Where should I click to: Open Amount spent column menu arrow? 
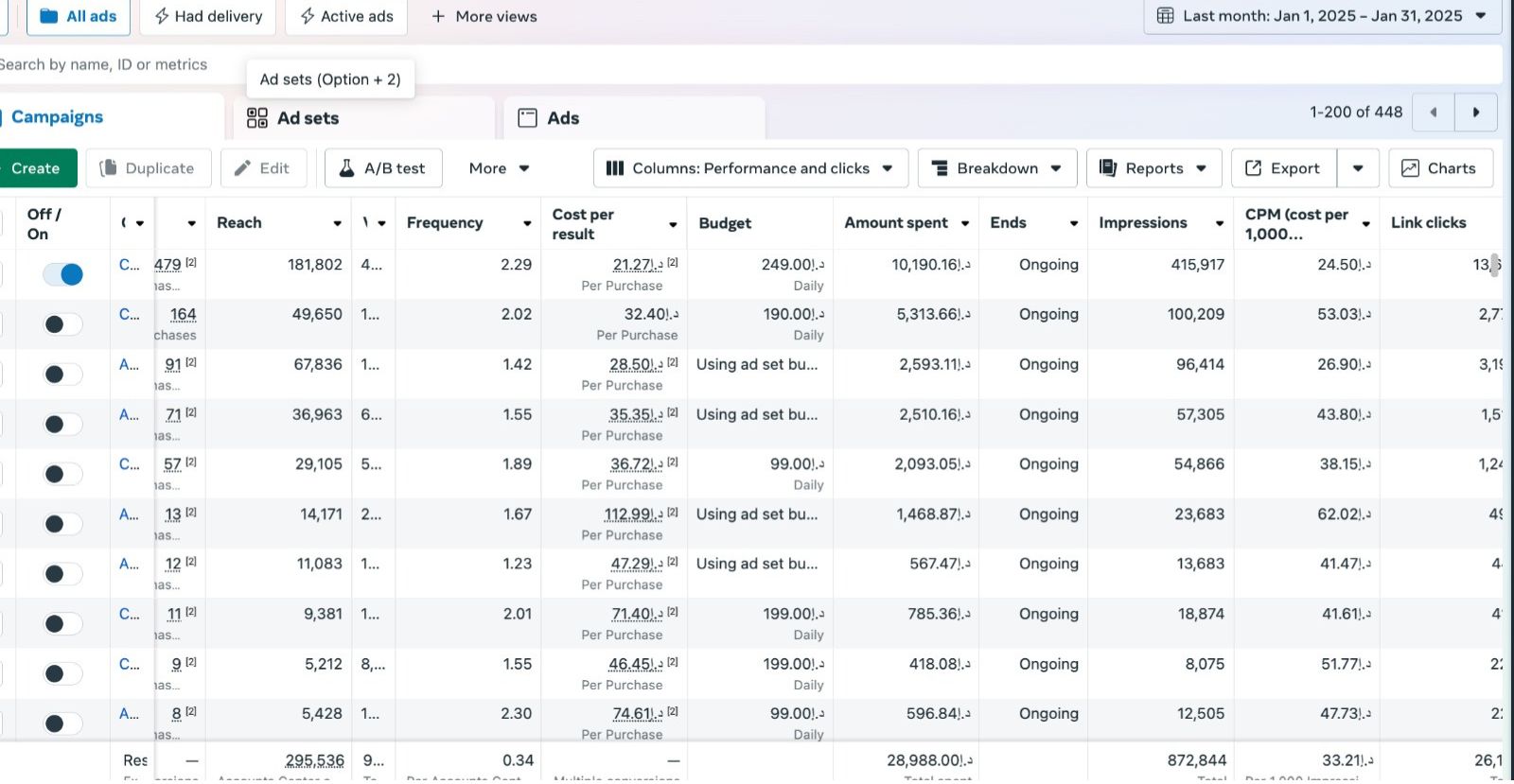click(x=965, y=223)
